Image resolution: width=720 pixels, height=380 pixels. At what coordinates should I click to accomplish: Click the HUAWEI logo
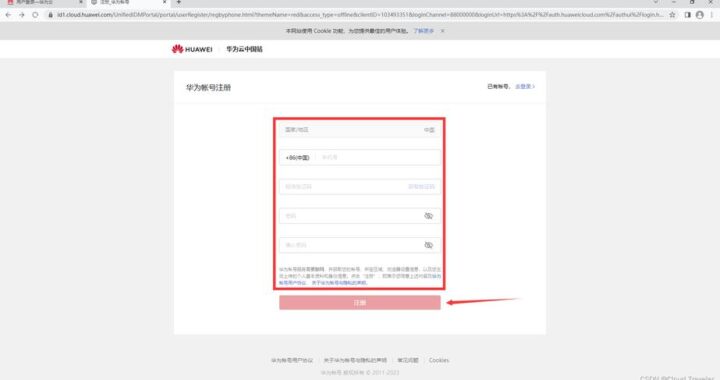pos(192,49)
